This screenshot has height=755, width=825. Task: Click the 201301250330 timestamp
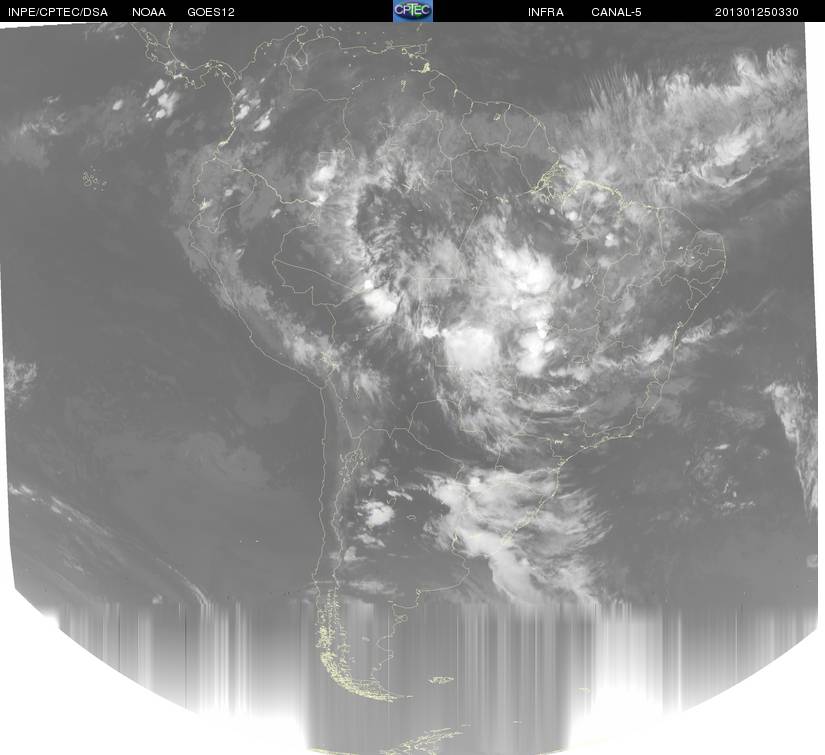[757, 12]
